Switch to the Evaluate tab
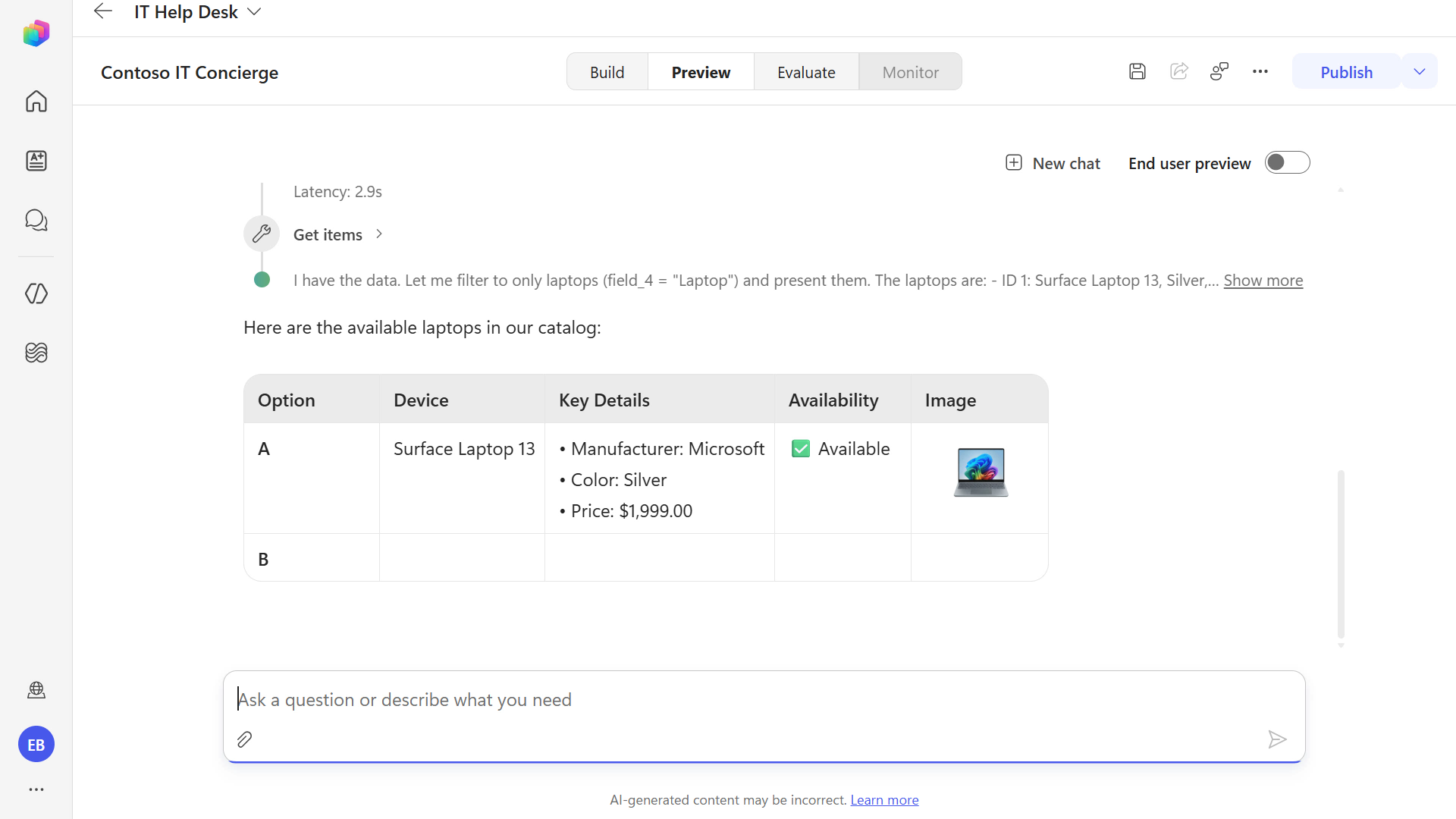Screen dimensions: 1456x819 pos(806,72)
